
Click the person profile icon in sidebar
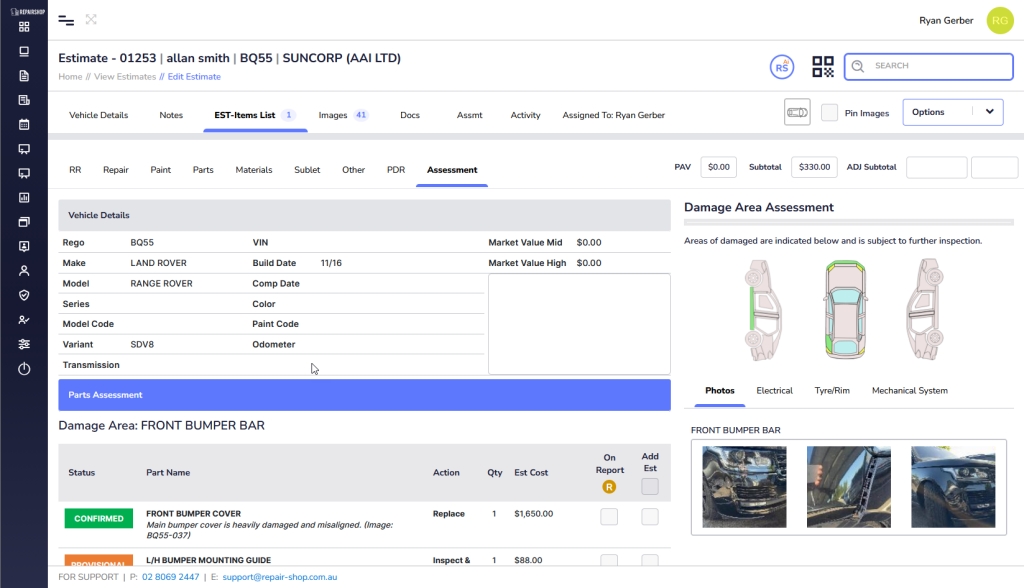(24, 270)
